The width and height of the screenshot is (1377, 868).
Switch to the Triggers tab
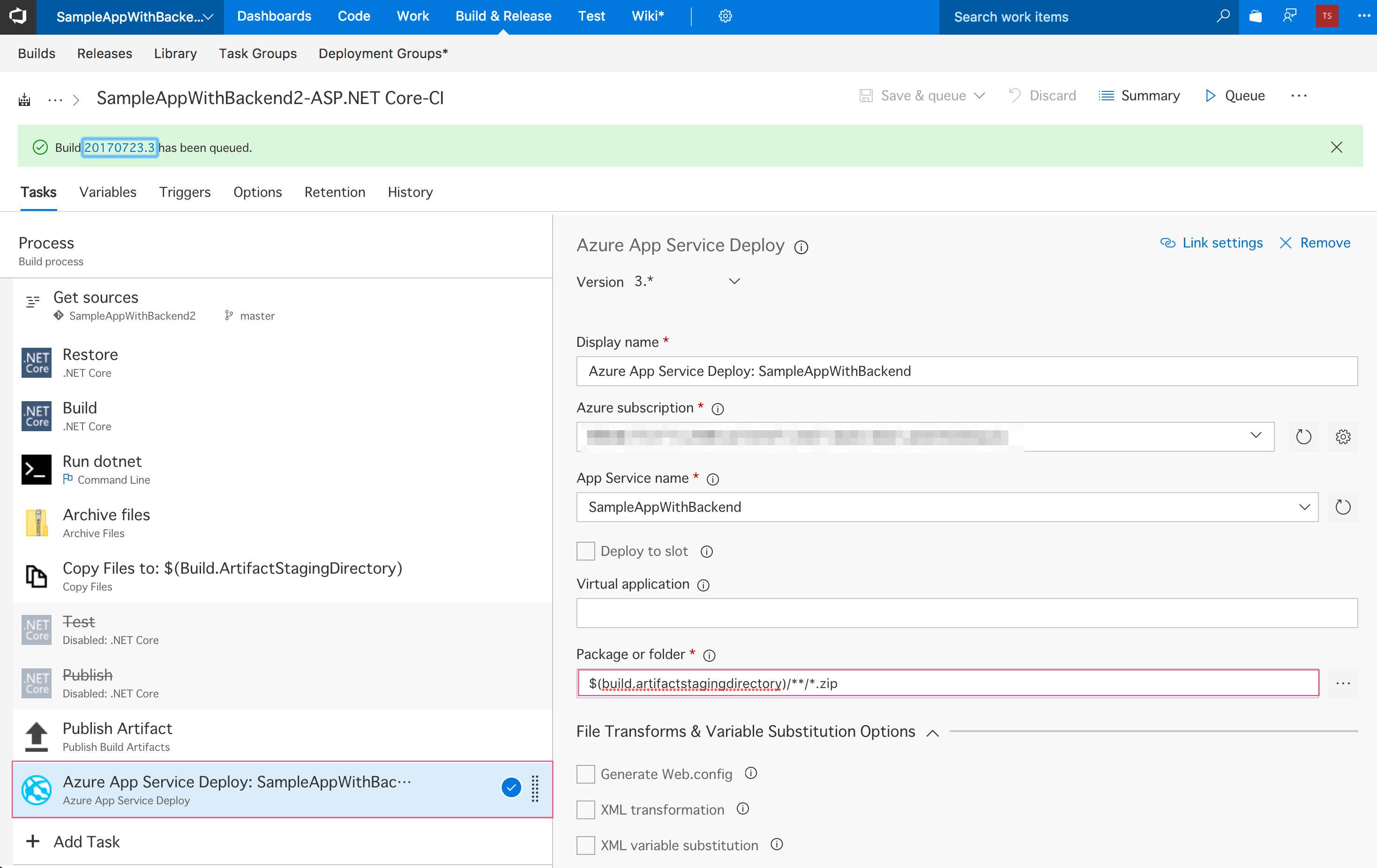[185, 193]
